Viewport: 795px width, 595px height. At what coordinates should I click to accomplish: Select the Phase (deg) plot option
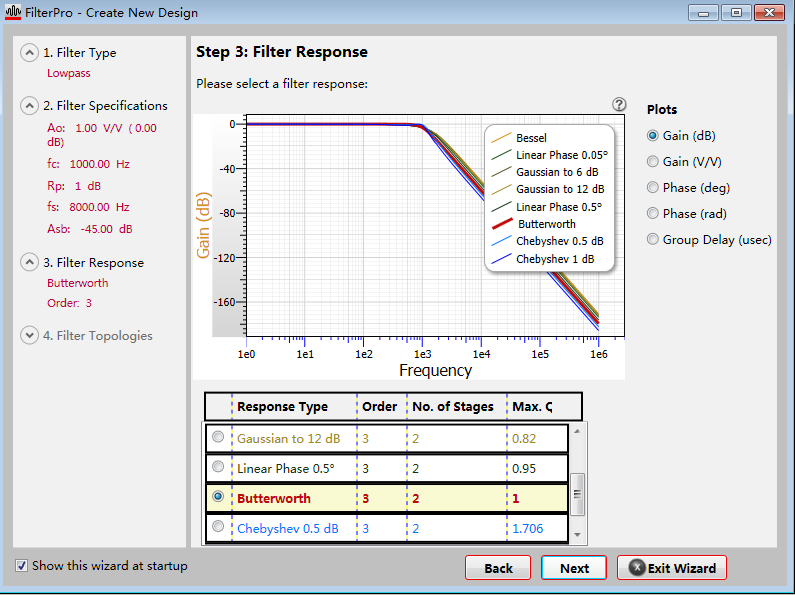(653, 188)
